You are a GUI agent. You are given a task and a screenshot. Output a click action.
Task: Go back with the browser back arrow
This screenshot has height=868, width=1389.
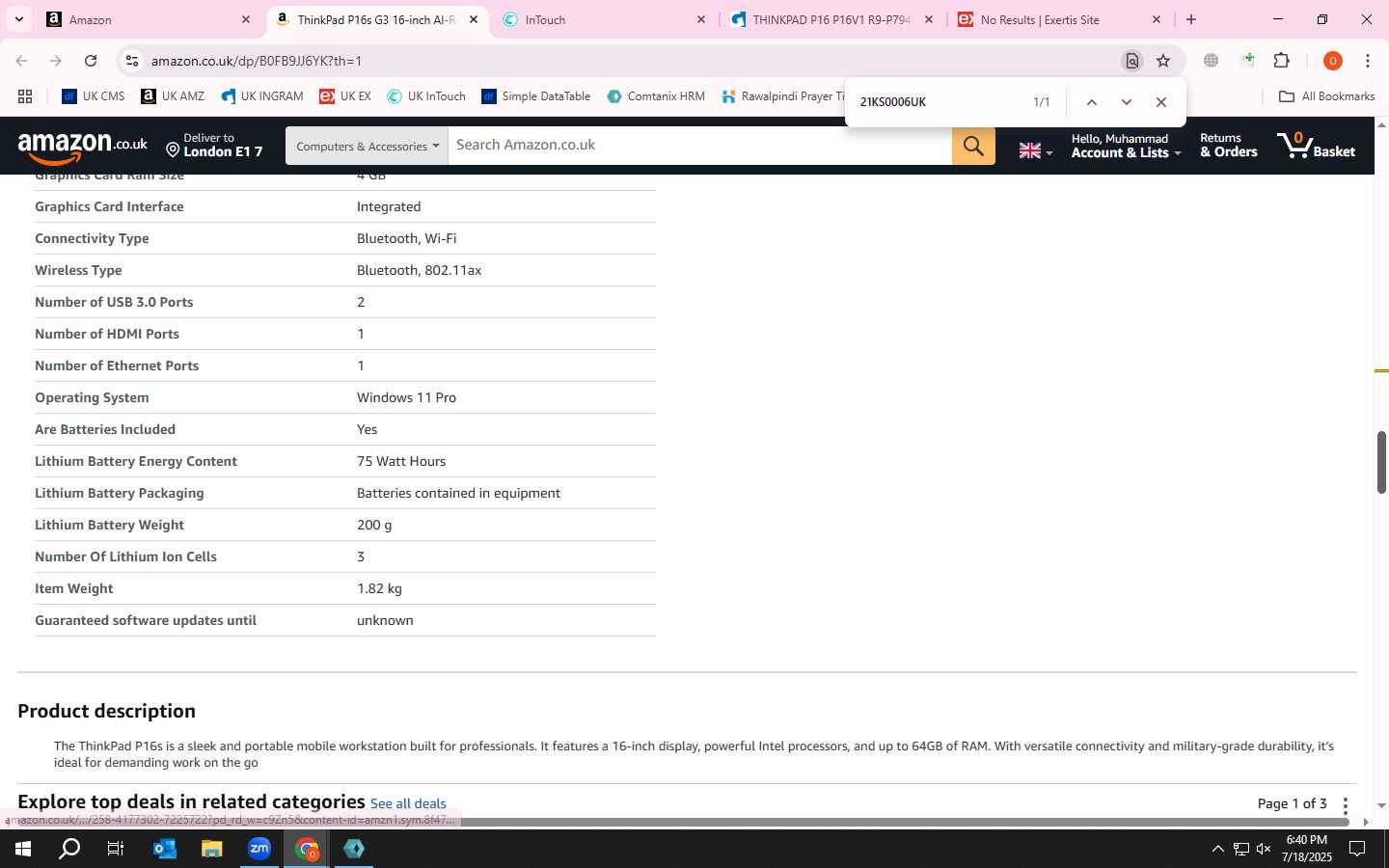click(21, 61)
